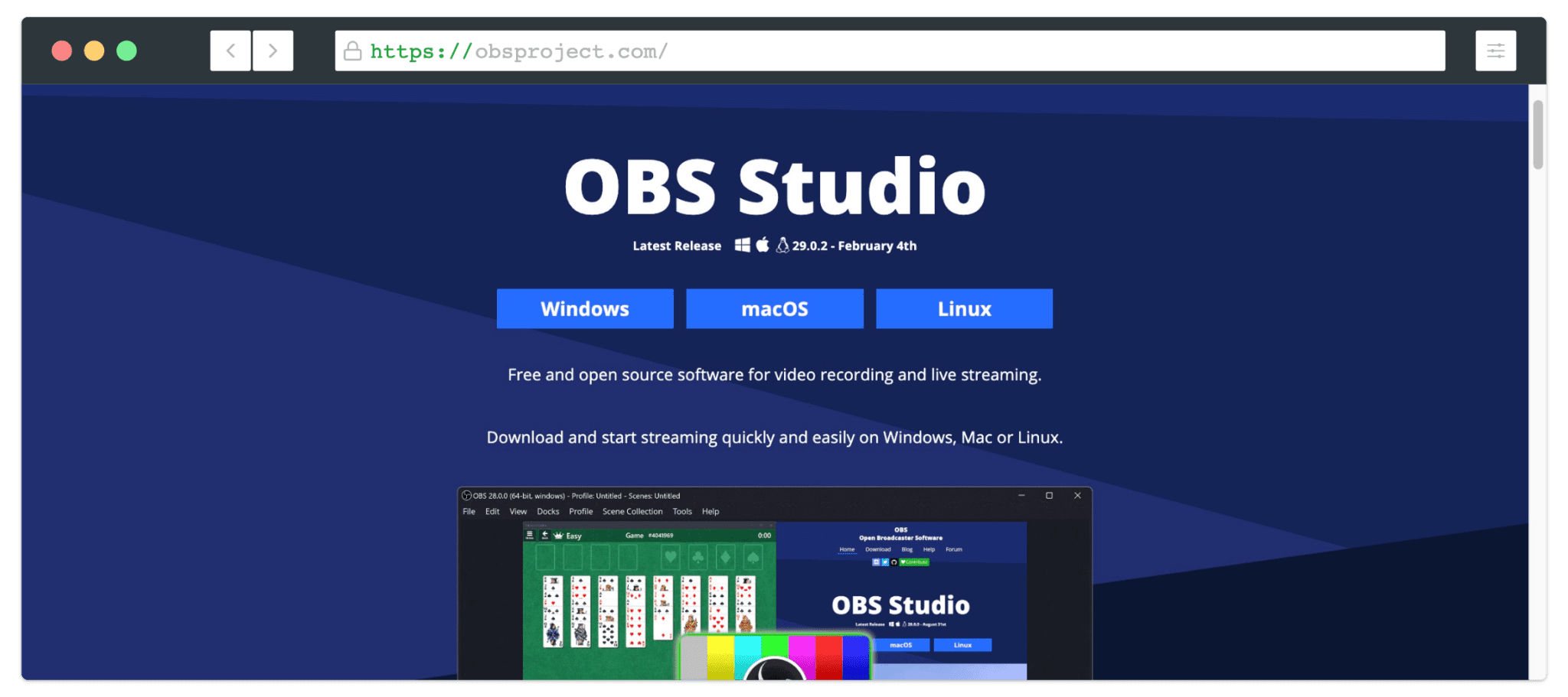Image resolution: width=1568 pixels, height=697 pixels.
Task: Click the Twitter icon in the embedded OBS webpage
Action: click(x=885, y=562)
